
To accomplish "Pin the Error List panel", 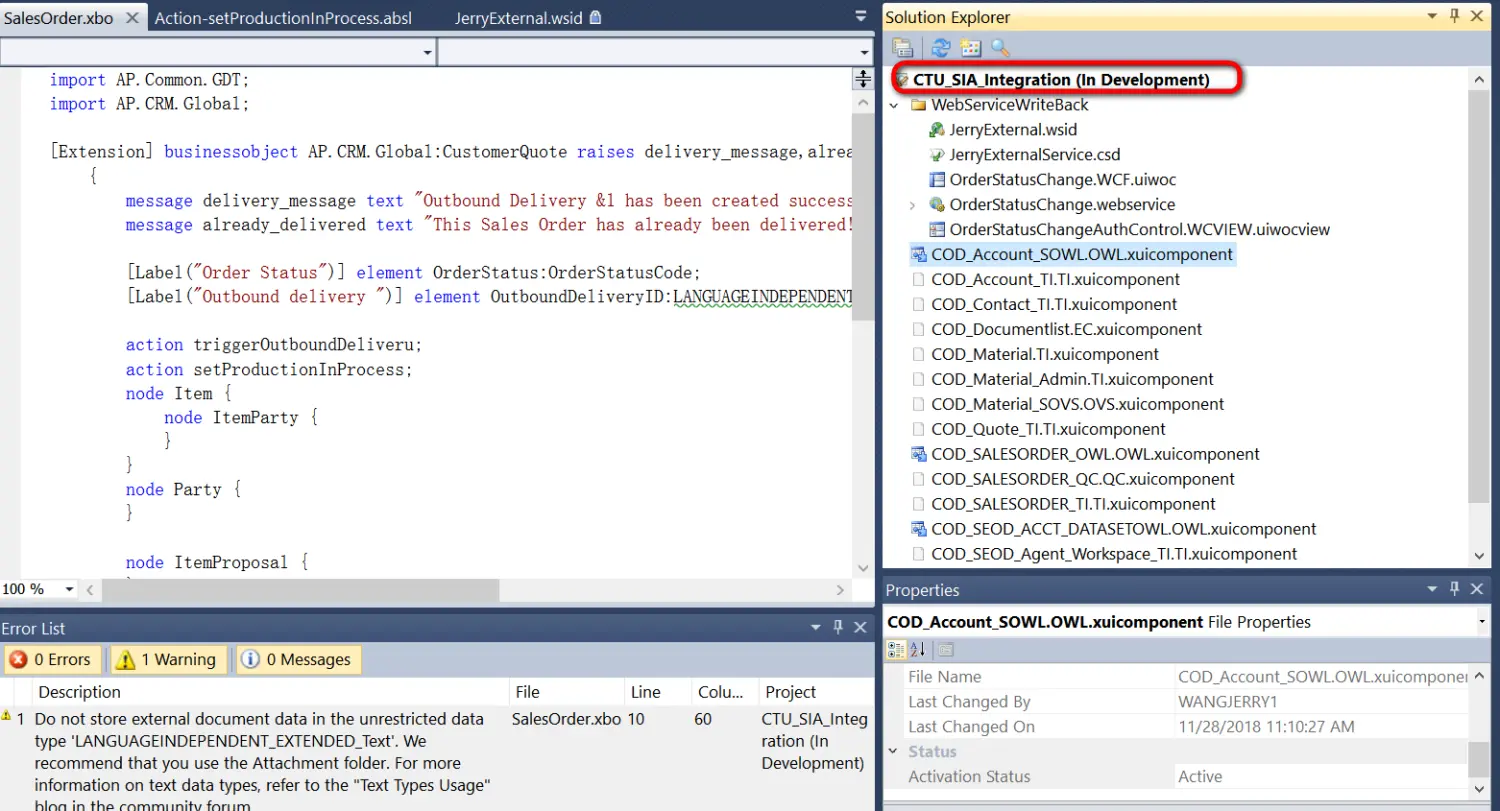I will (838, 627).
